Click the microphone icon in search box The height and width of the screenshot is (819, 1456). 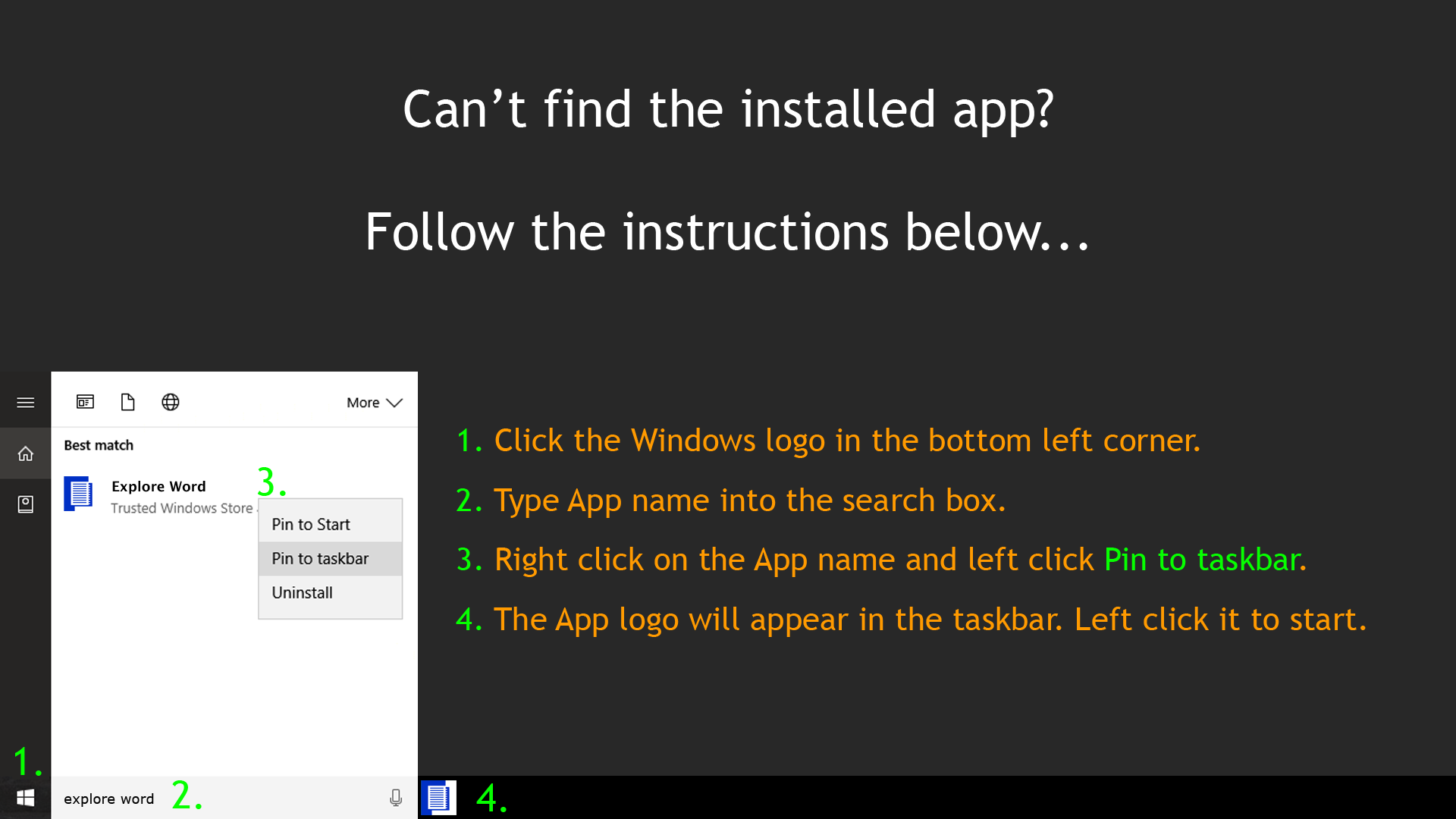[396, 798]
